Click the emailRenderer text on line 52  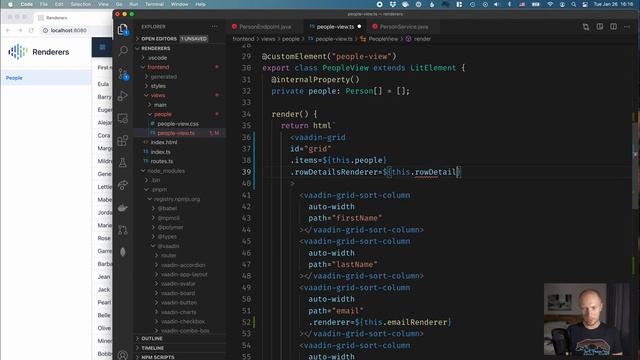point(416,322)
